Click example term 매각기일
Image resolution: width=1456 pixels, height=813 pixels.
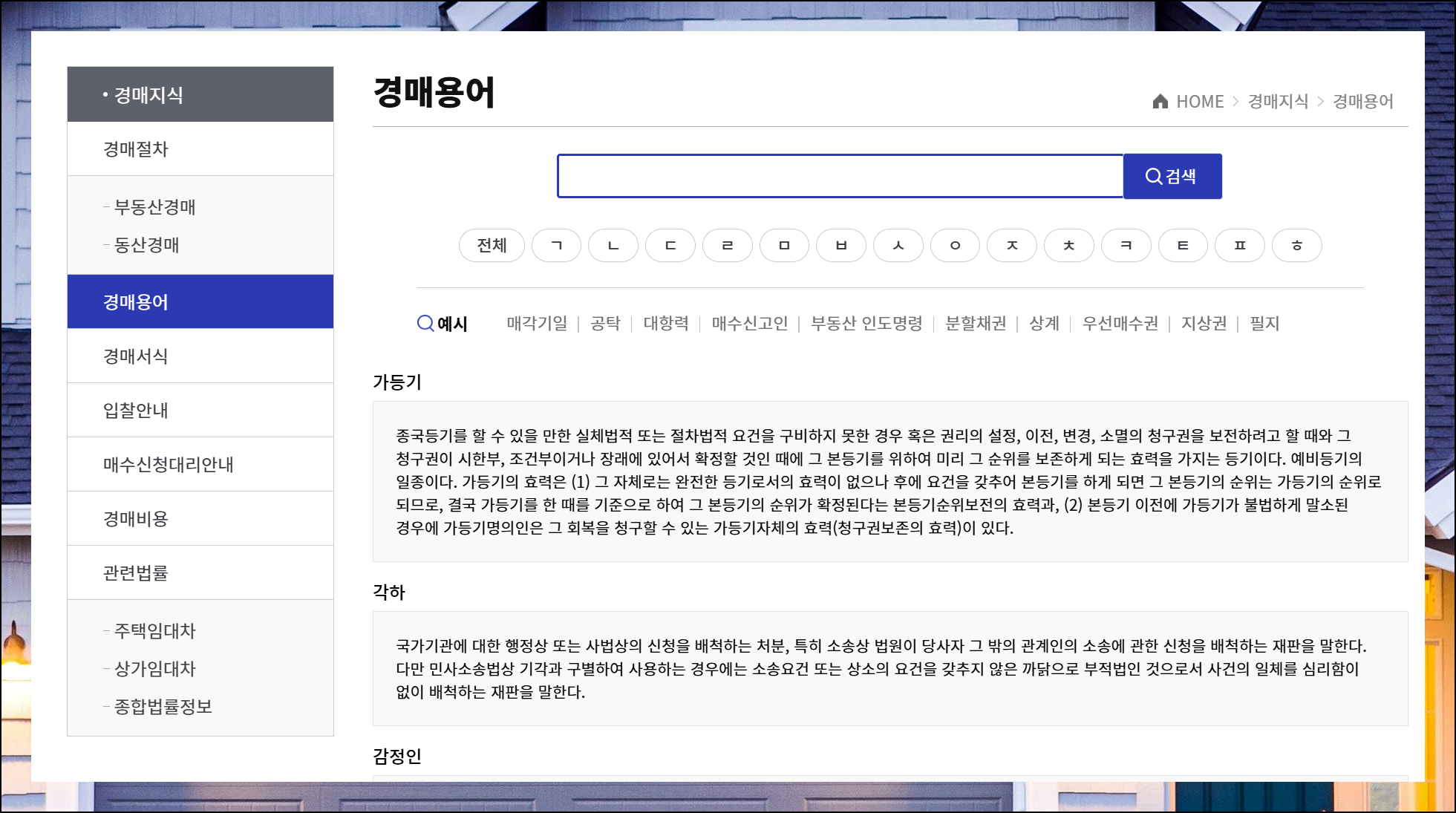click(x=537, y=324)
